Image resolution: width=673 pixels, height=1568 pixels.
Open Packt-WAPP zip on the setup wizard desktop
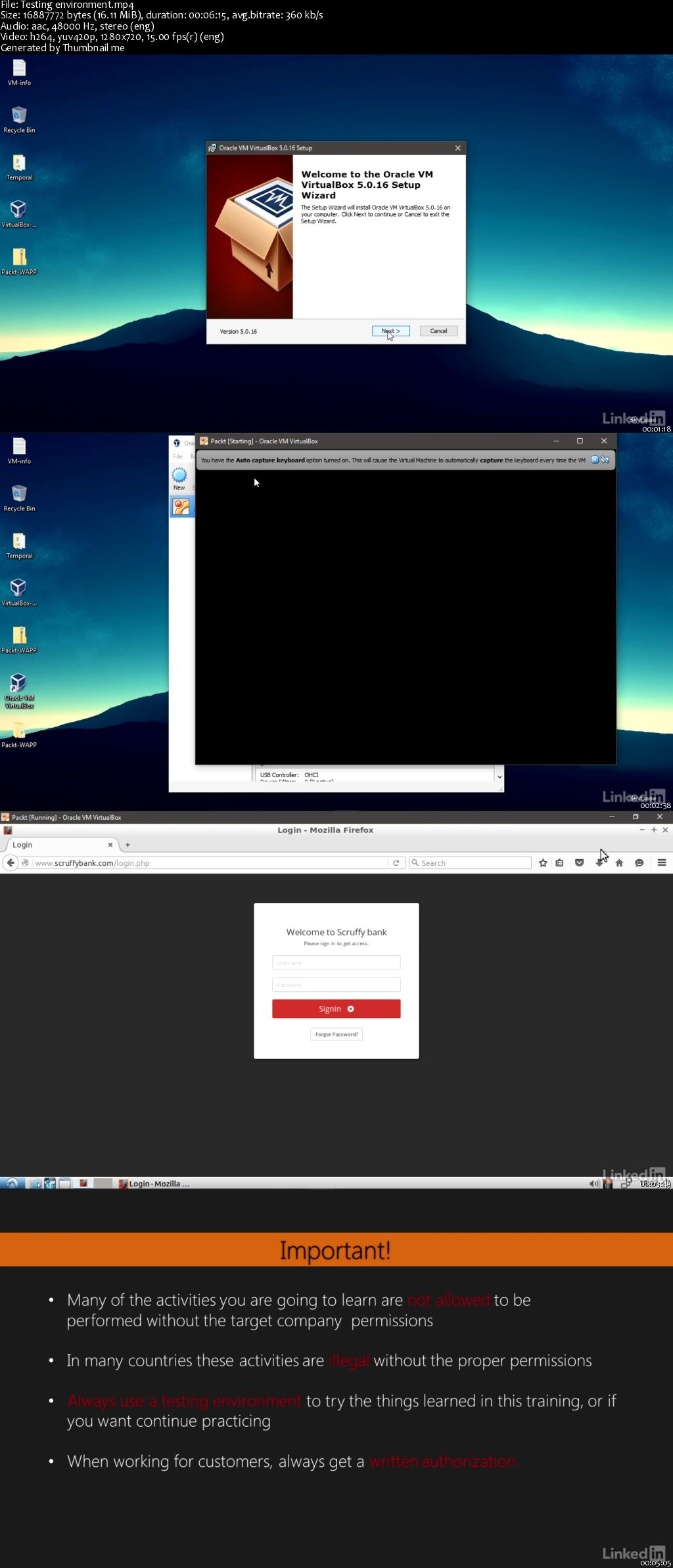pos(19,261)
